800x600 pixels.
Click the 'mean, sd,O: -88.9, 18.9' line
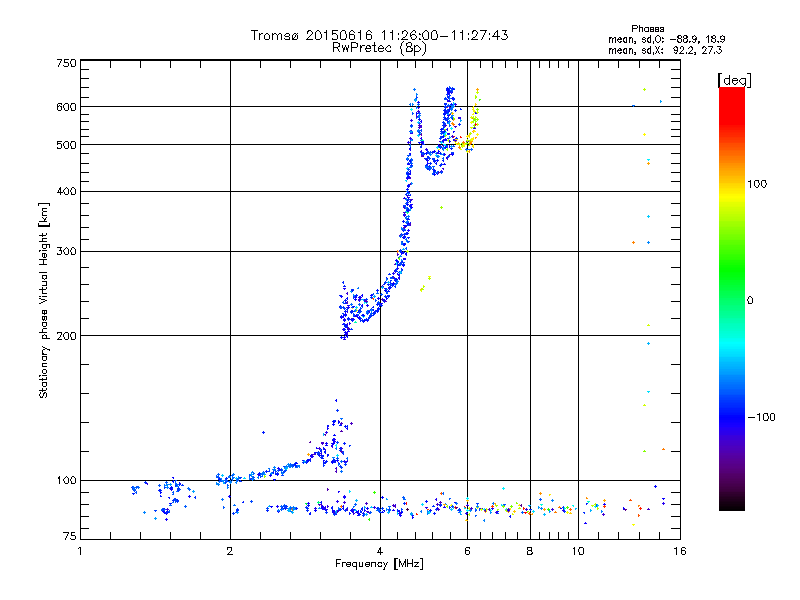coord(666,39)
